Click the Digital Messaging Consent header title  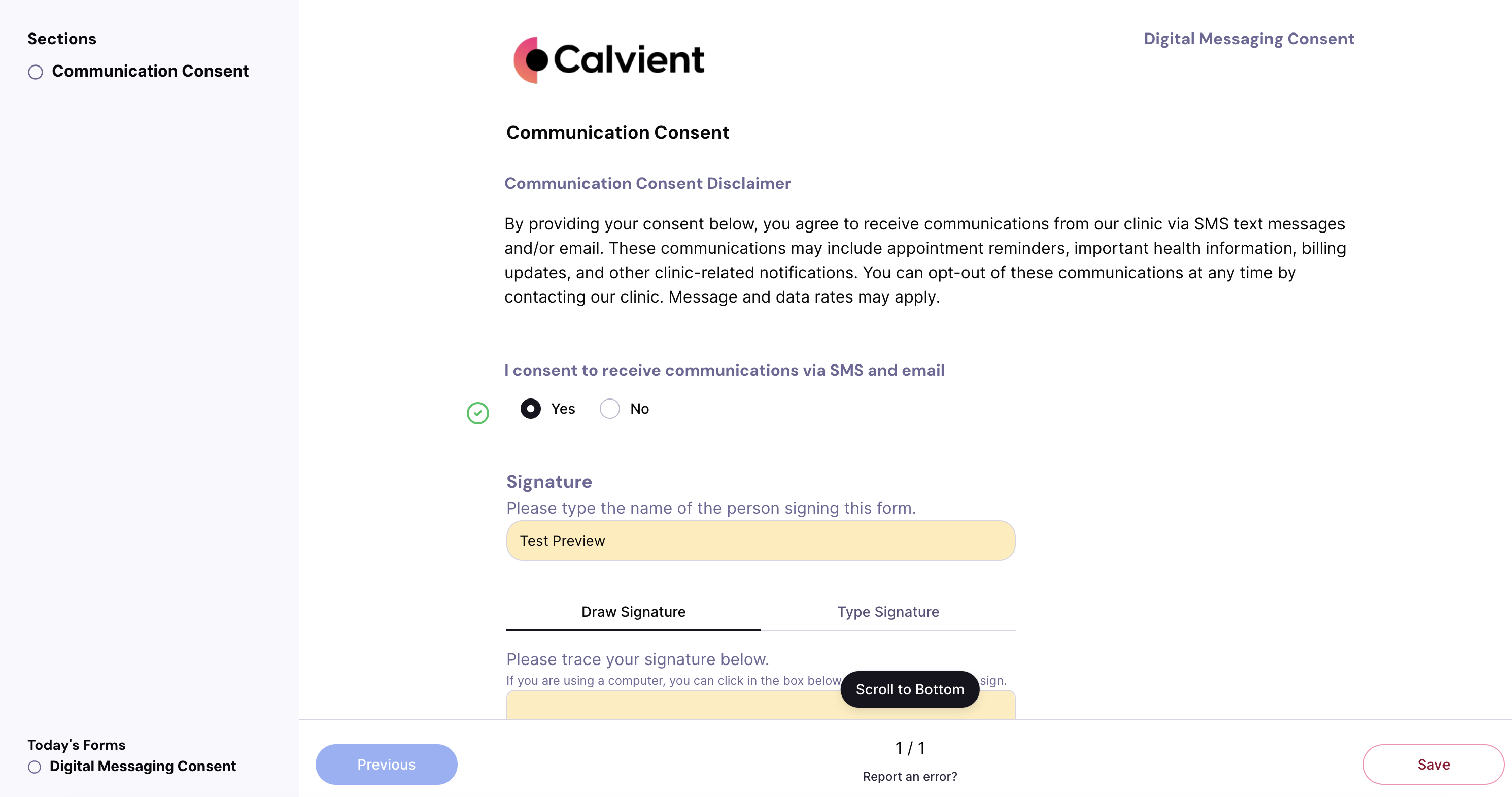tap(1249, 39)
